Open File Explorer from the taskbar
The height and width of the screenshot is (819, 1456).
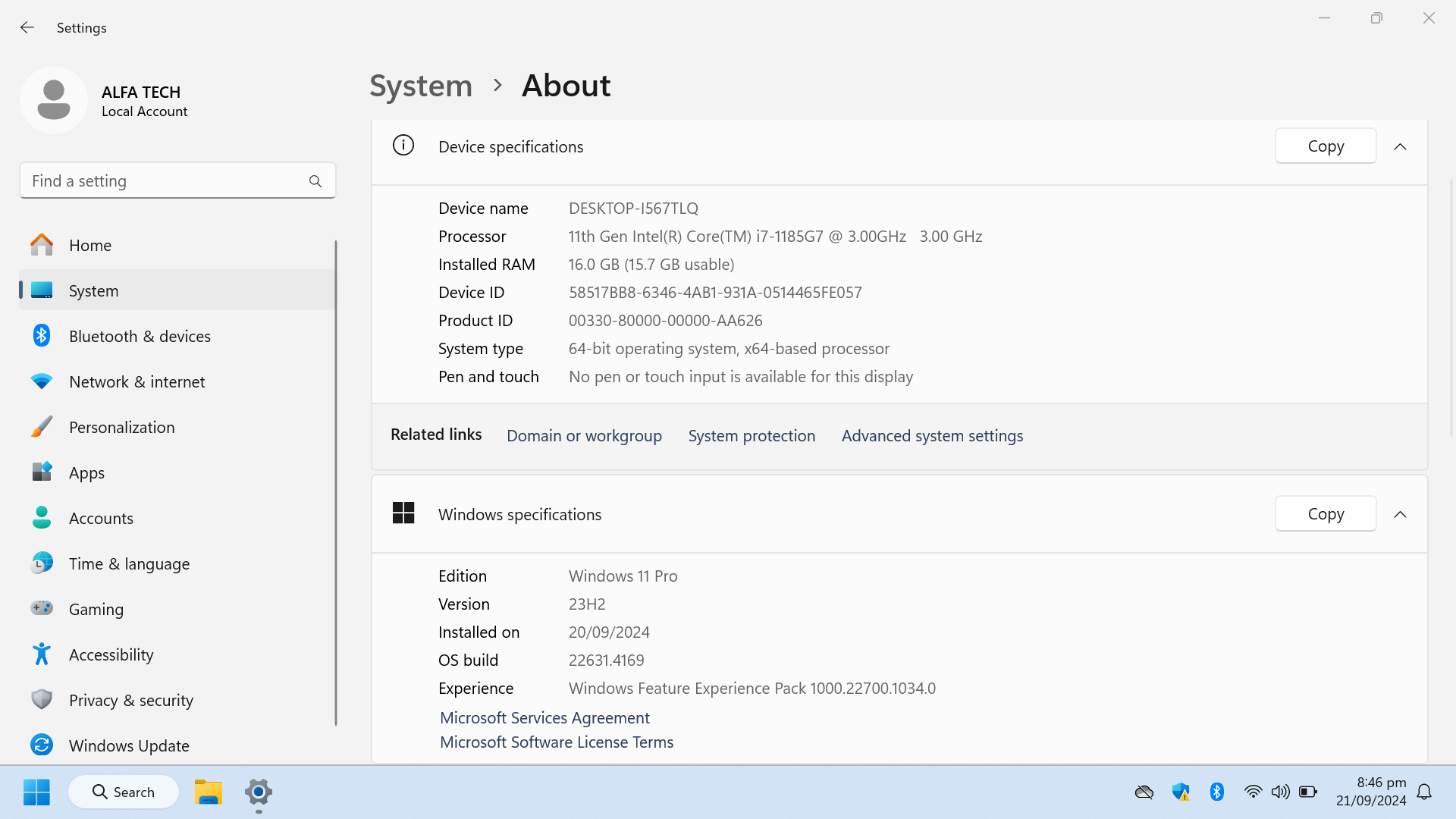(x=208, y=792)
